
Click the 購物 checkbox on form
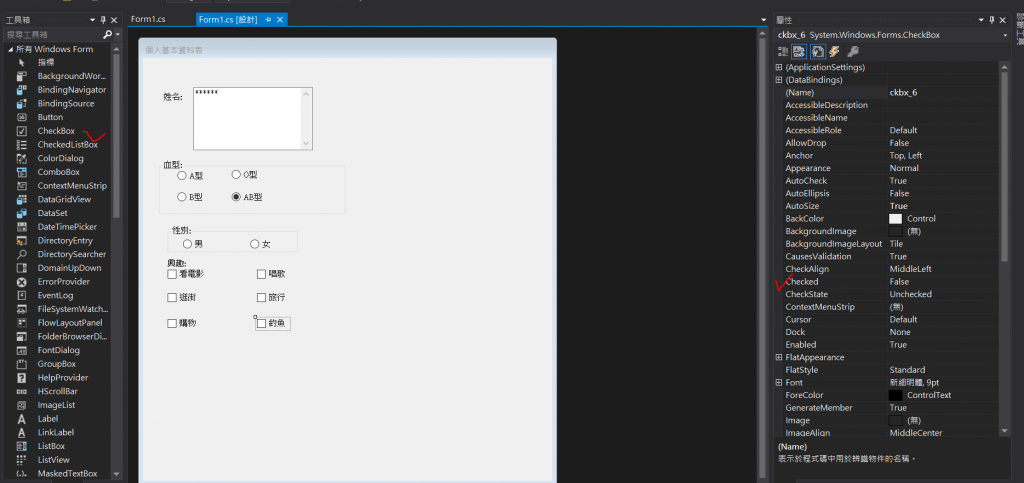[x=182, y=323]
